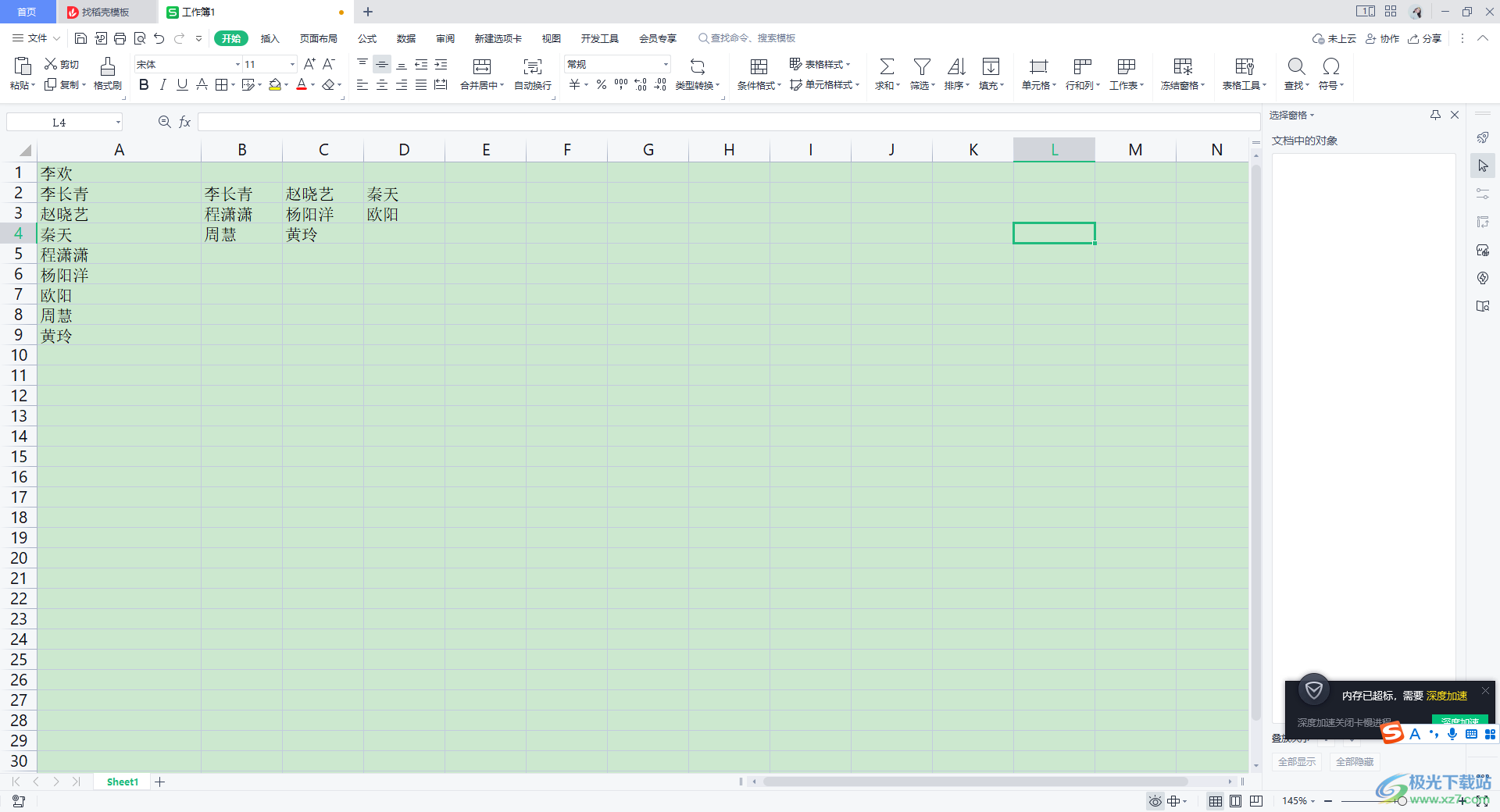The height and width of the screenshot is (812, 1500).
Task: Click the percent style icon
Action: 602,84
